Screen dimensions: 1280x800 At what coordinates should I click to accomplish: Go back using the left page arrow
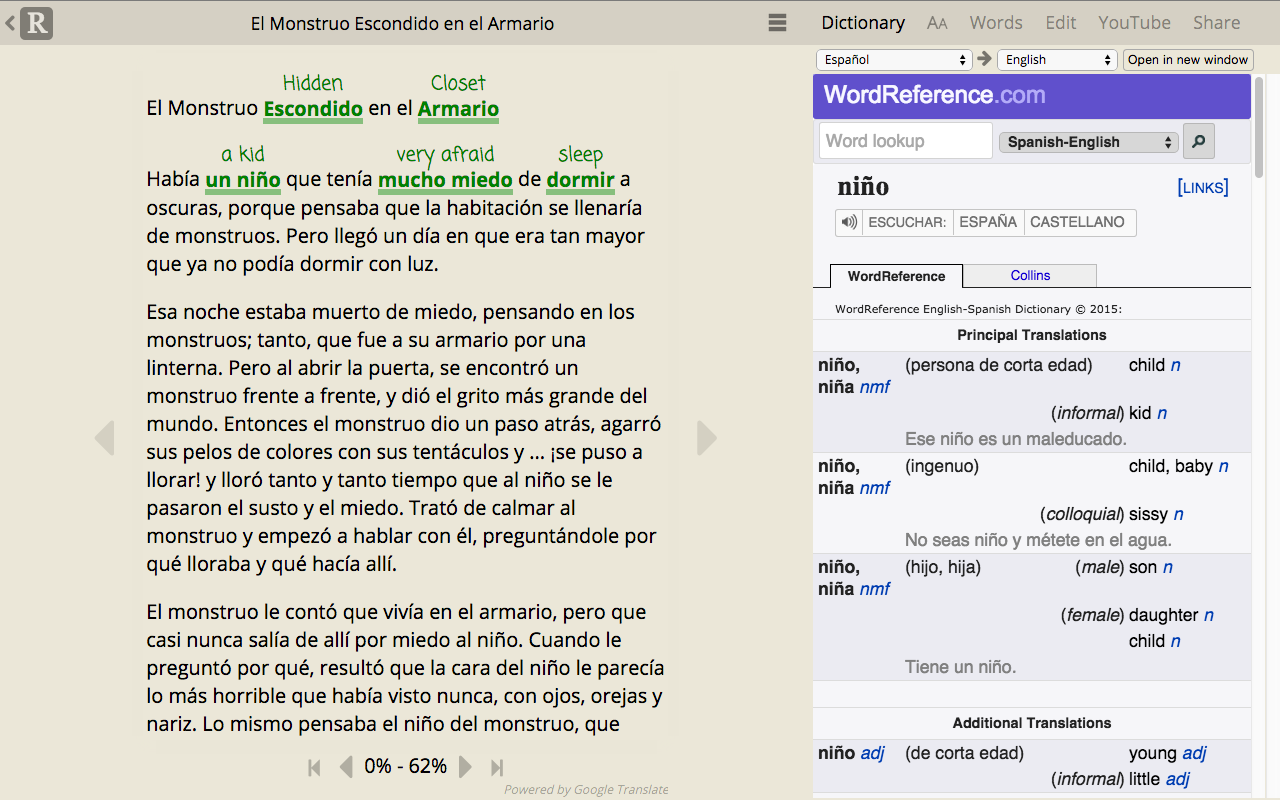106,437
